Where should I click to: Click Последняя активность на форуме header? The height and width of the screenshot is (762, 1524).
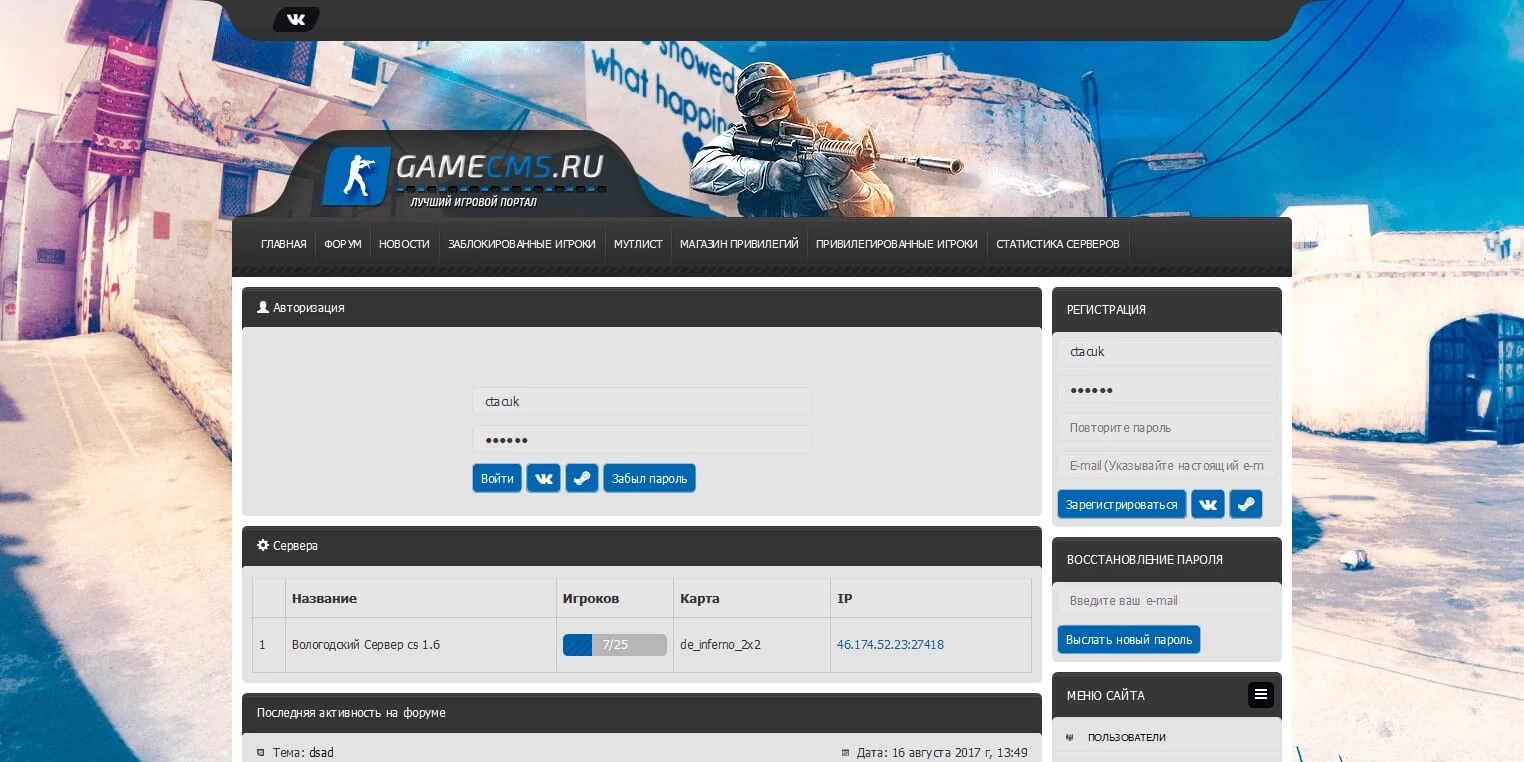pos(351,713)
